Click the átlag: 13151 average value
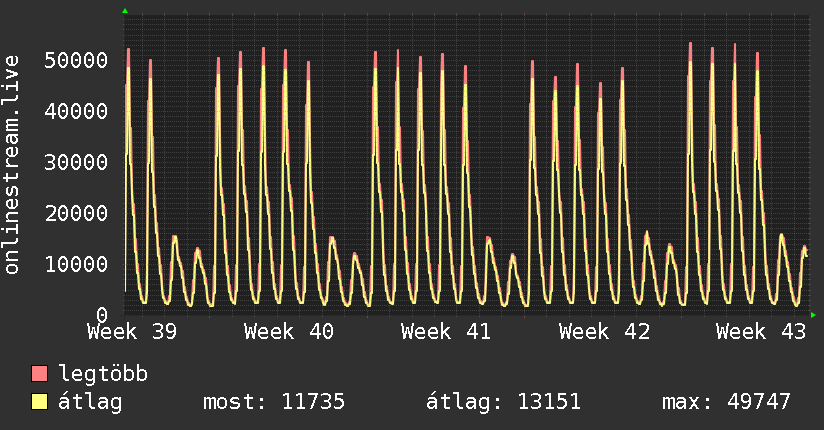Image resolution: width=824 pixels, height=430 pixels. tap(503, 402)
